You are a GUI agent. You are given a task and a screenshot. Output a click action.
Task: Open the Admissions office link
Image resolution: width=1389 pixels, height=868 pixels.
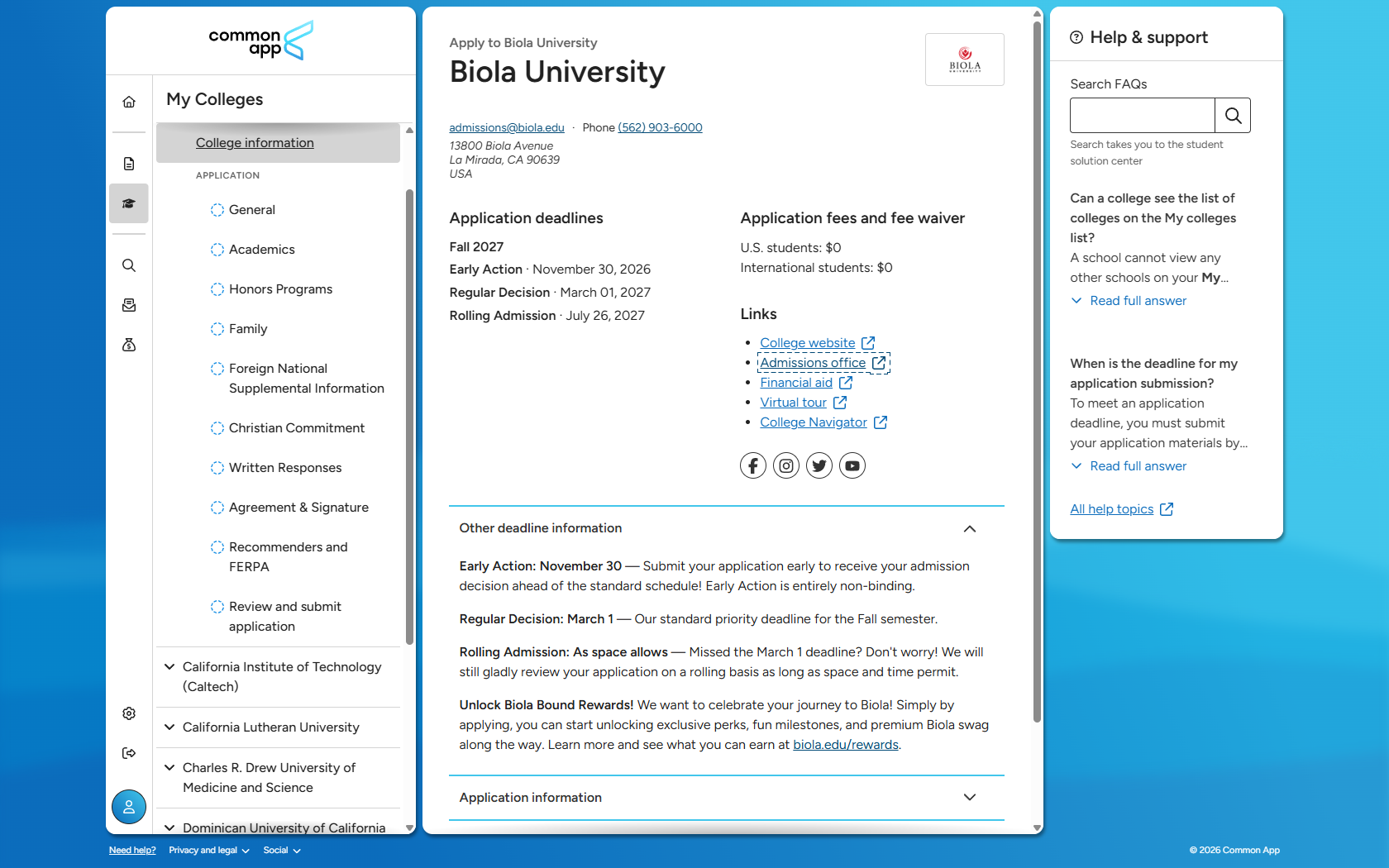point(823,363)
